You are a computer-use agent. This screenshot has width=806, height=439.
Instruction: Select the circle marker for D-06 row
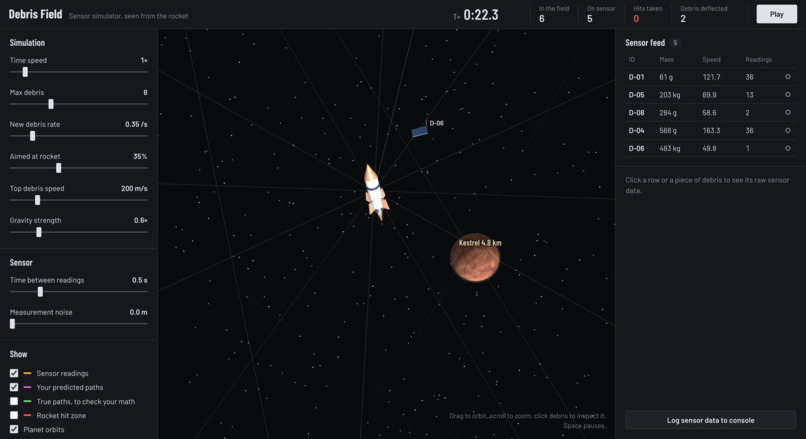787,148
